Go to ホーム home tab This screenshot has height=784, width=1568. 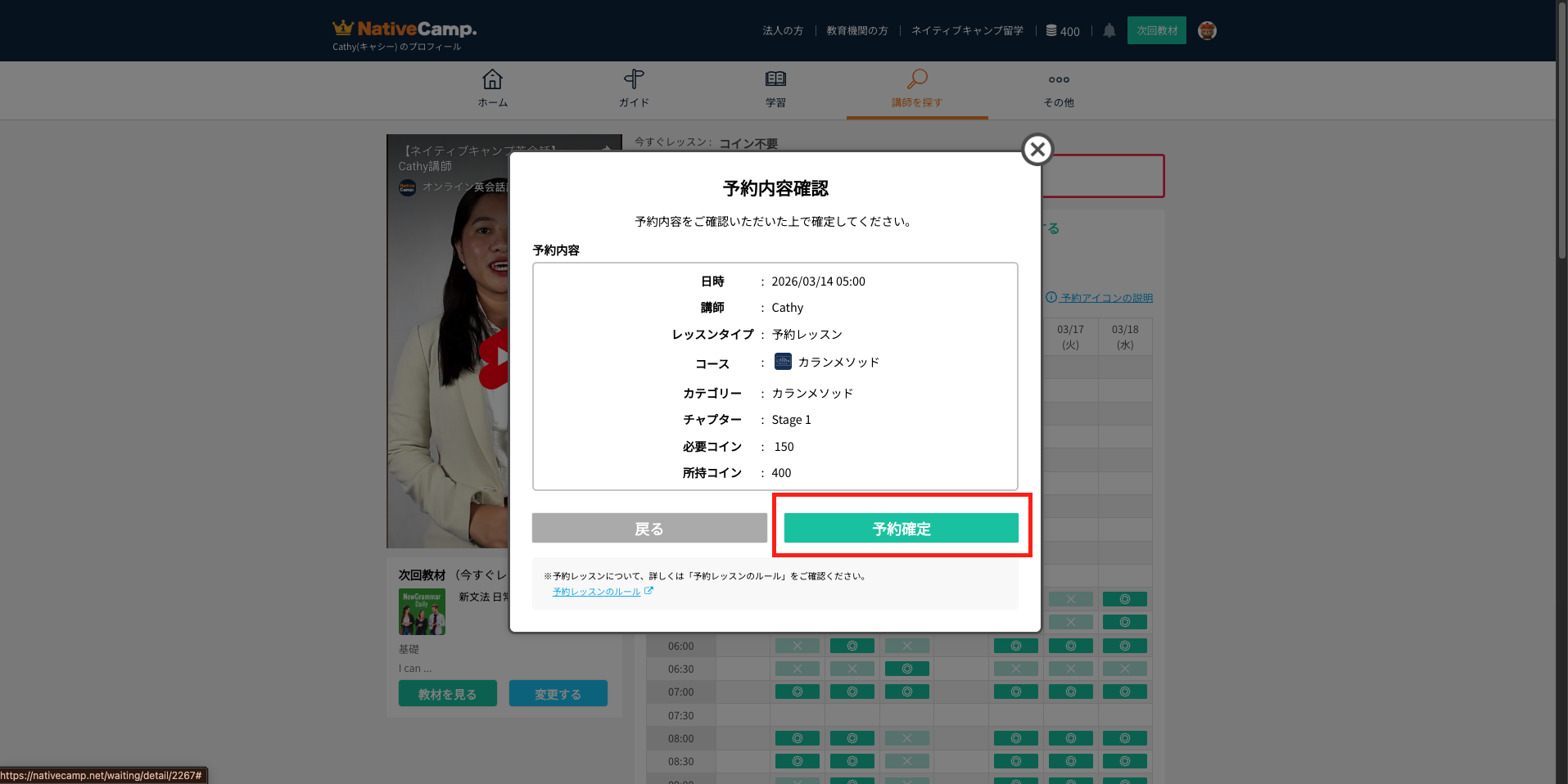(493, 88)
